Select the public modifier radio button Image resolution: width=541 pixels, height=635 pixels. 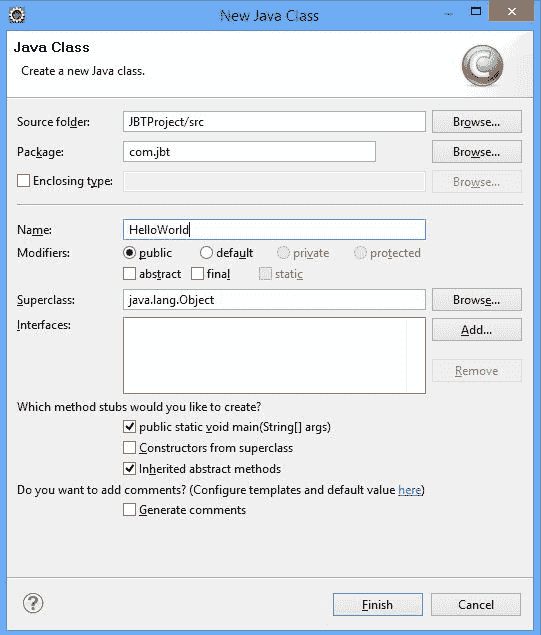pos(129,253)
